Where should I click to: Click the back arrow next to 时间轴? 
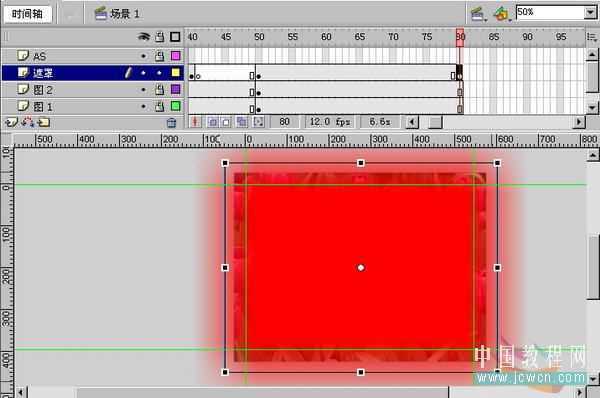pyautogui.click(x=70, y=15)
